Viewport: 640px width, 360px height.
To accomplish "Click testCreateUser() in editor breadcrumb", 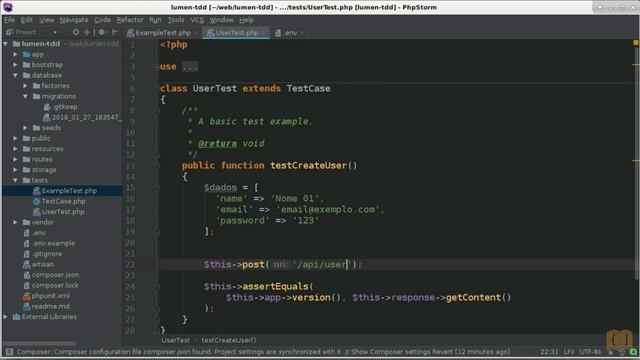I will [x=229, y=340].
